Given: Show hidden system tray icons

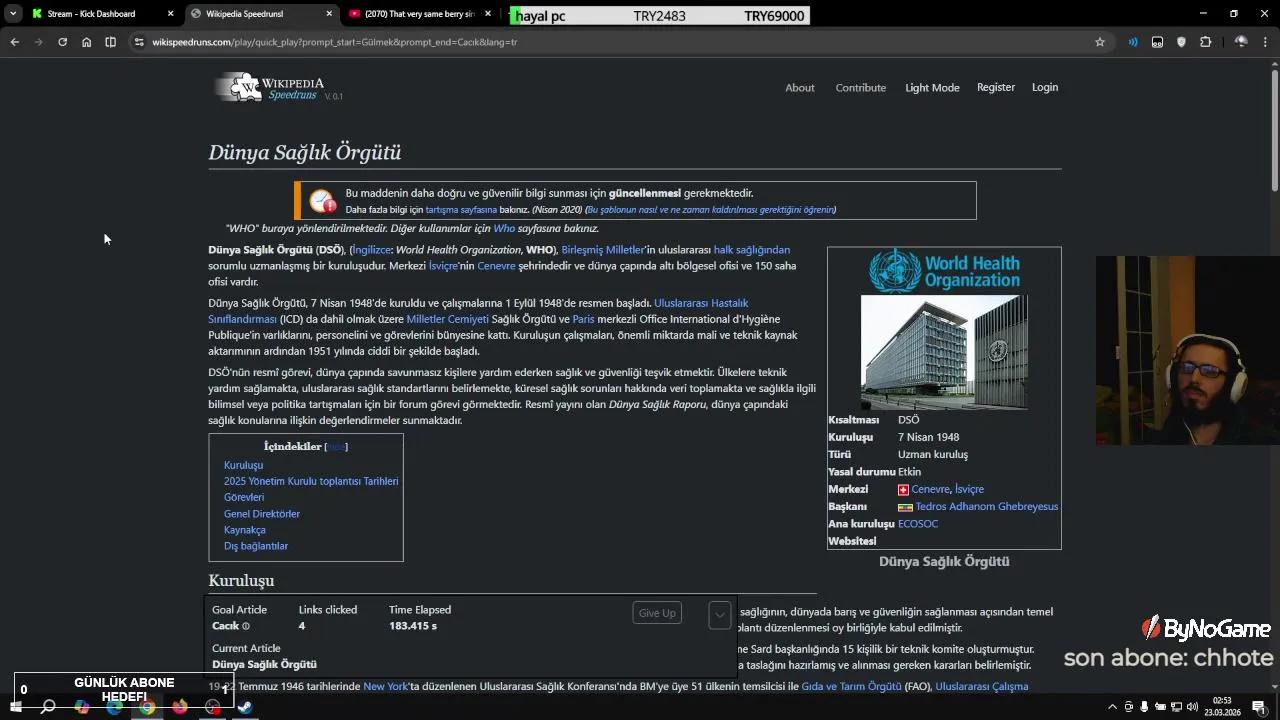Looking at the screenshot, I should click(1112, 707).
